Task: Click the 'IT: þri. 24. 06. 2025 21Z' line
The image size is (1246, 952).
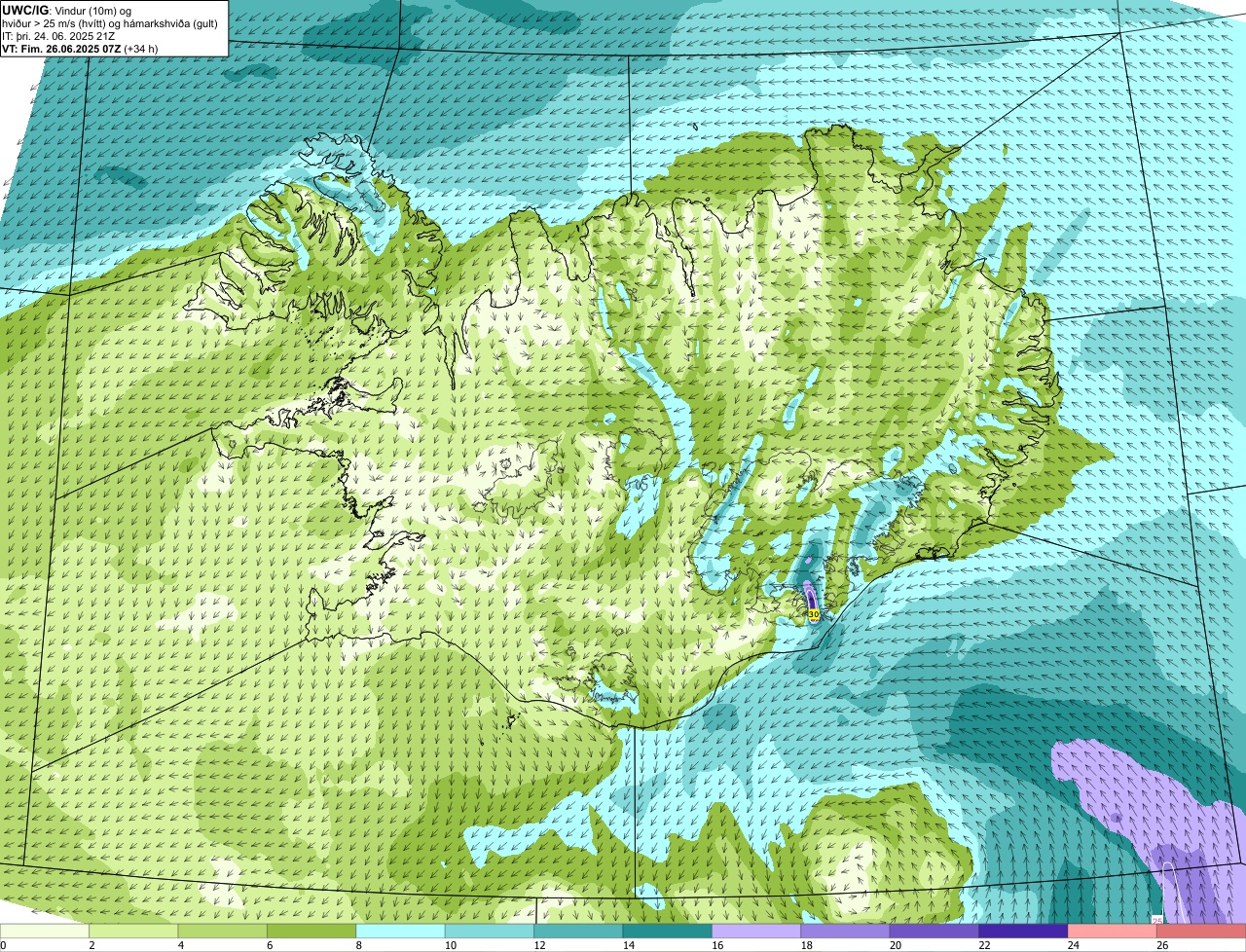Action: click(59, 36)
